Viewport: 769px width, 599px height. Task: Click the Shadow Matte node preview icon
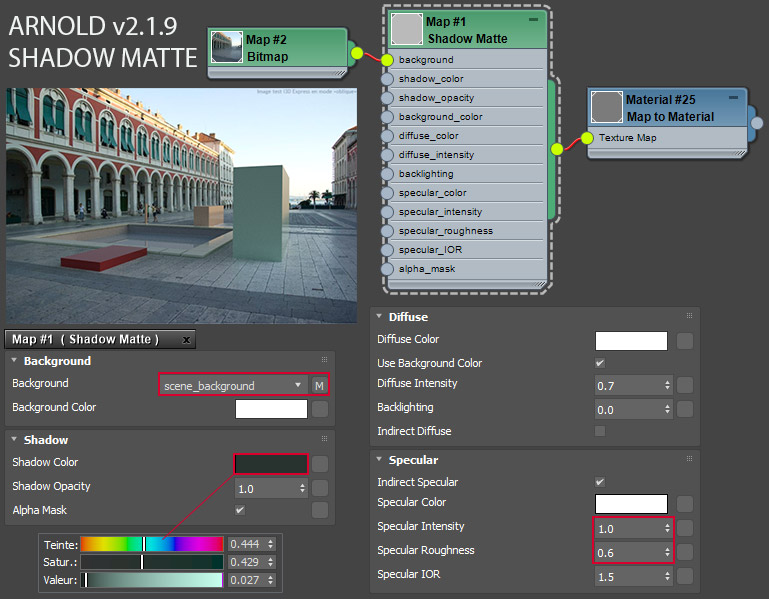pyautogui.click(x=406, y=29)
